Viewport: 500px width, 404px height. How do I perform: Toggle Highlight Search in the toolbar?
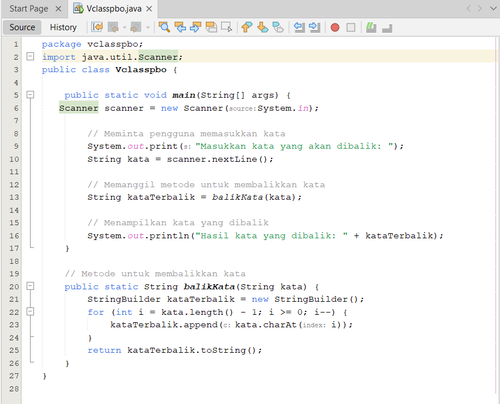(211, 27)
